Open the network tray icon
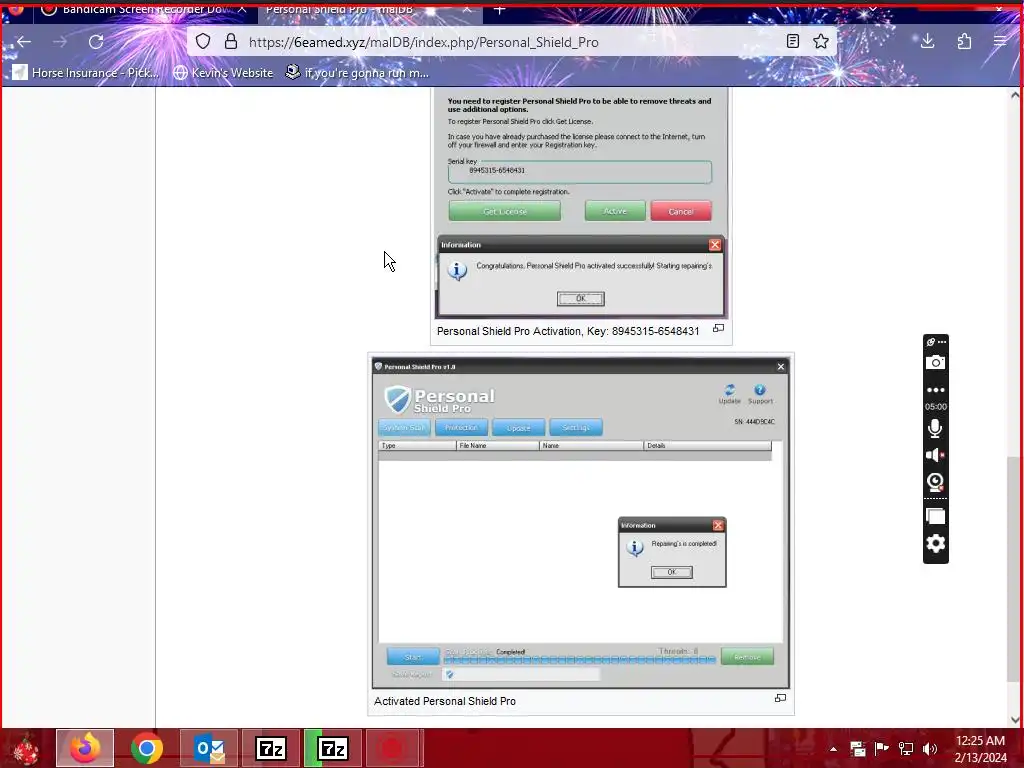The height and width of the screenshot is (768, 1024). [x=906, y=748]
